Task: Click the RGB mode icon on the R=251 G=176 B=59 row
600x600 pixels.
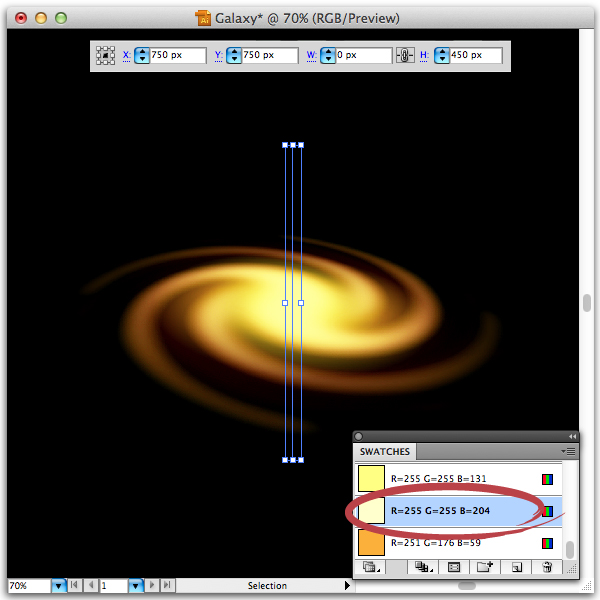Action: (x=548, y=543)
